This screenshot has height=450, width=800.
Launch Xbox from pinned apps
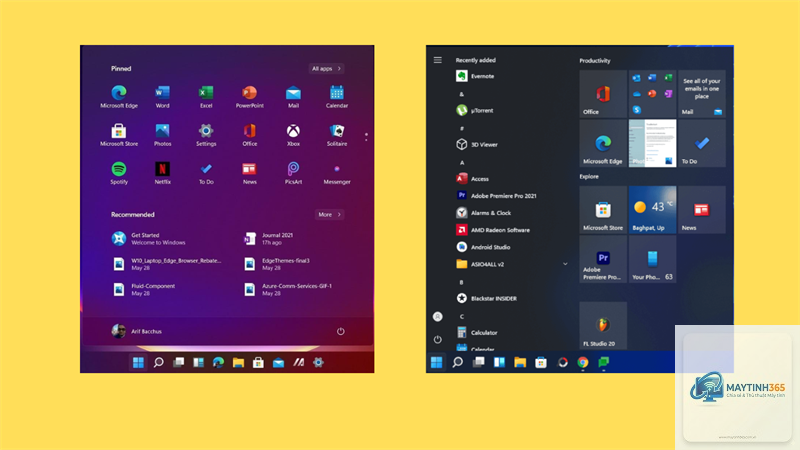(x=293, y=135)
